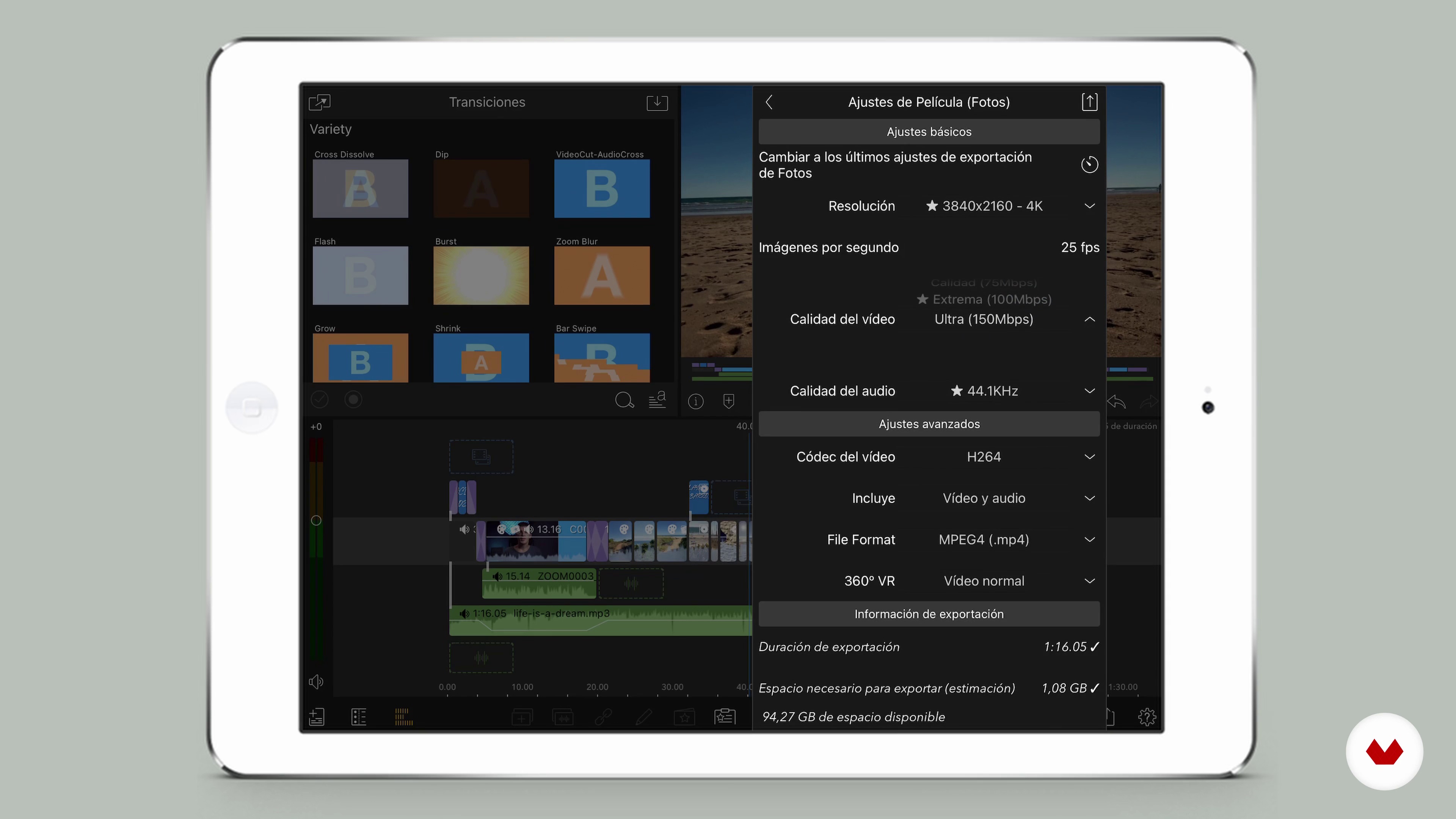Tap the H264 codec value
1456x819 pixels.
click(984, 457)
